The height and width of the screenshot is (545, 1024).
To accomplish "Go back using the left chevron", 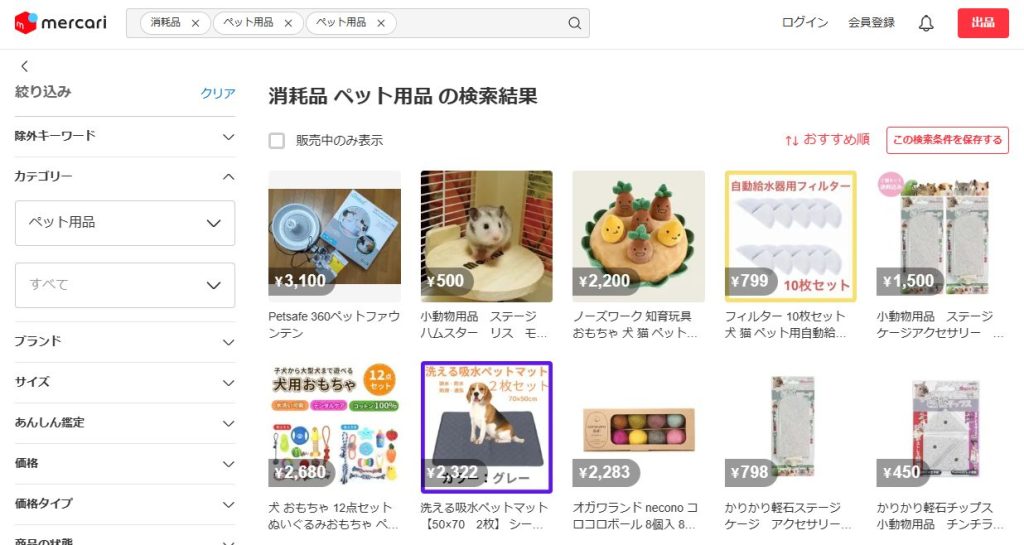I will click(x=24, y=66).
